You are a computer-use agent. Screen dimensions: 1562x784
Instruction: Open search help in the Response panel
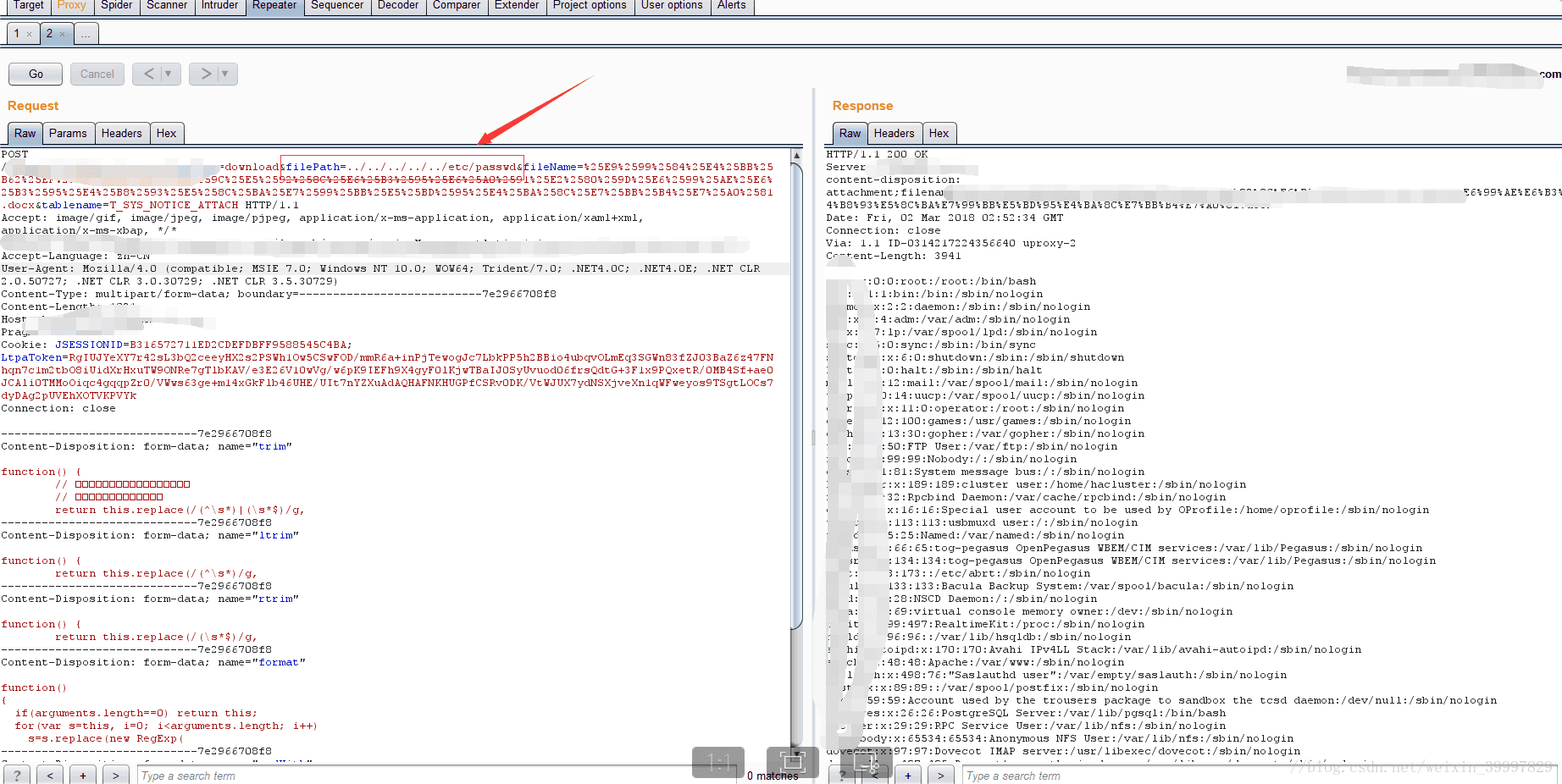pyautogui.click(x=842, y=775)
